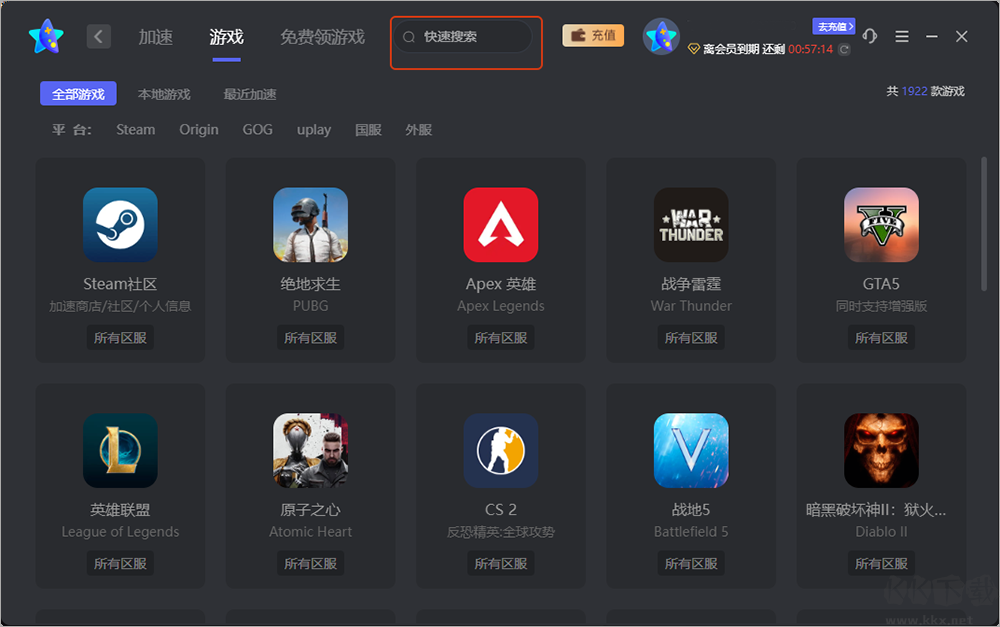Click the star app logo
1000x627 pixels.
(47, 36)
